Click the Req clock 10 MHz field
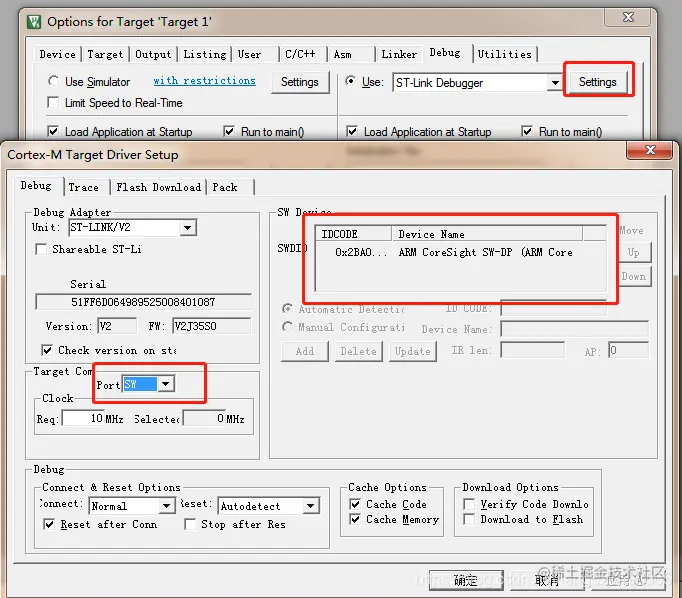682x598 pixels. pyautogui.click(x=83, y=418)
